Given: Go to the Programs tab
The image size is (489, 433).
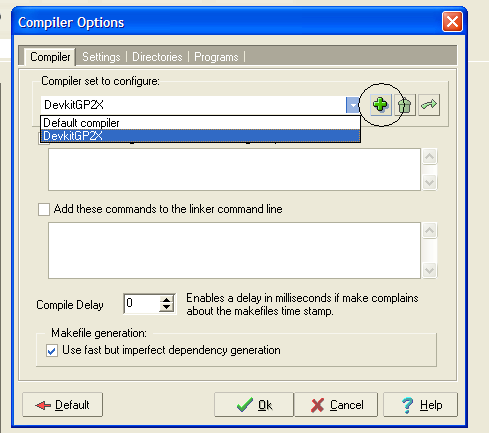Looking at the screenshot, I should coord(216,57).
